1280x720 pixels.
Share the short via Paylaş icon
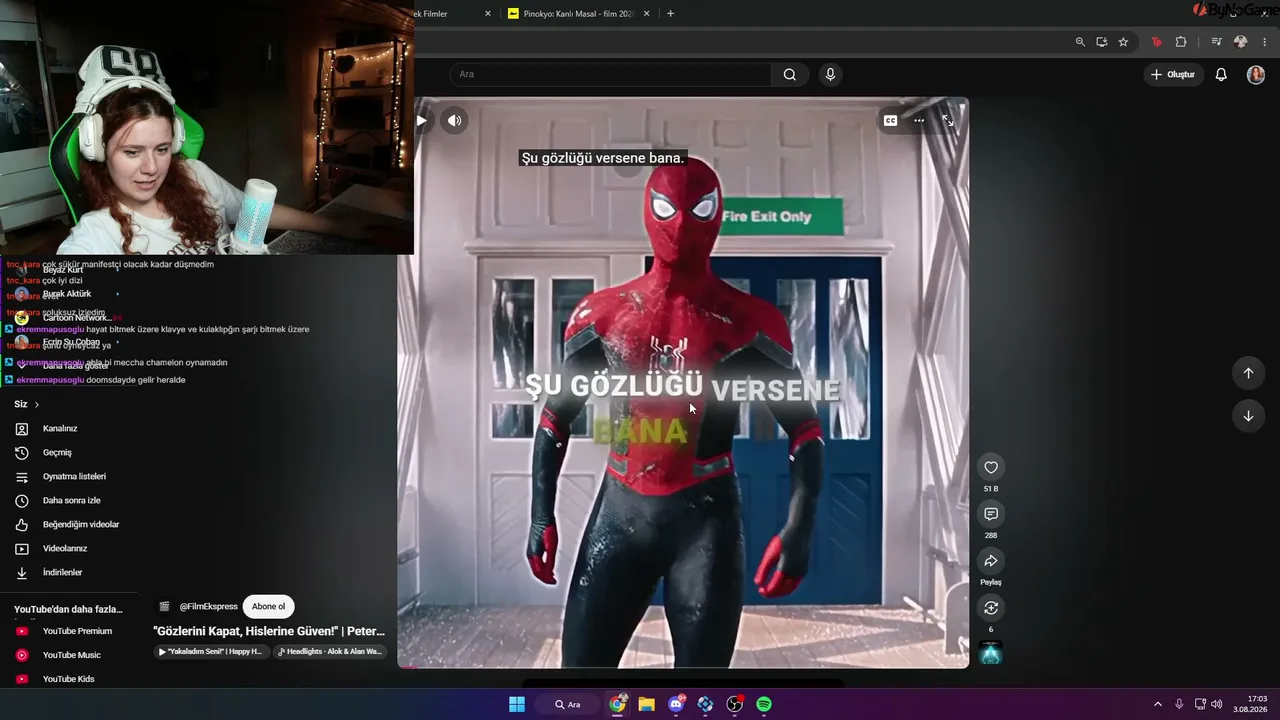point(991,561)
